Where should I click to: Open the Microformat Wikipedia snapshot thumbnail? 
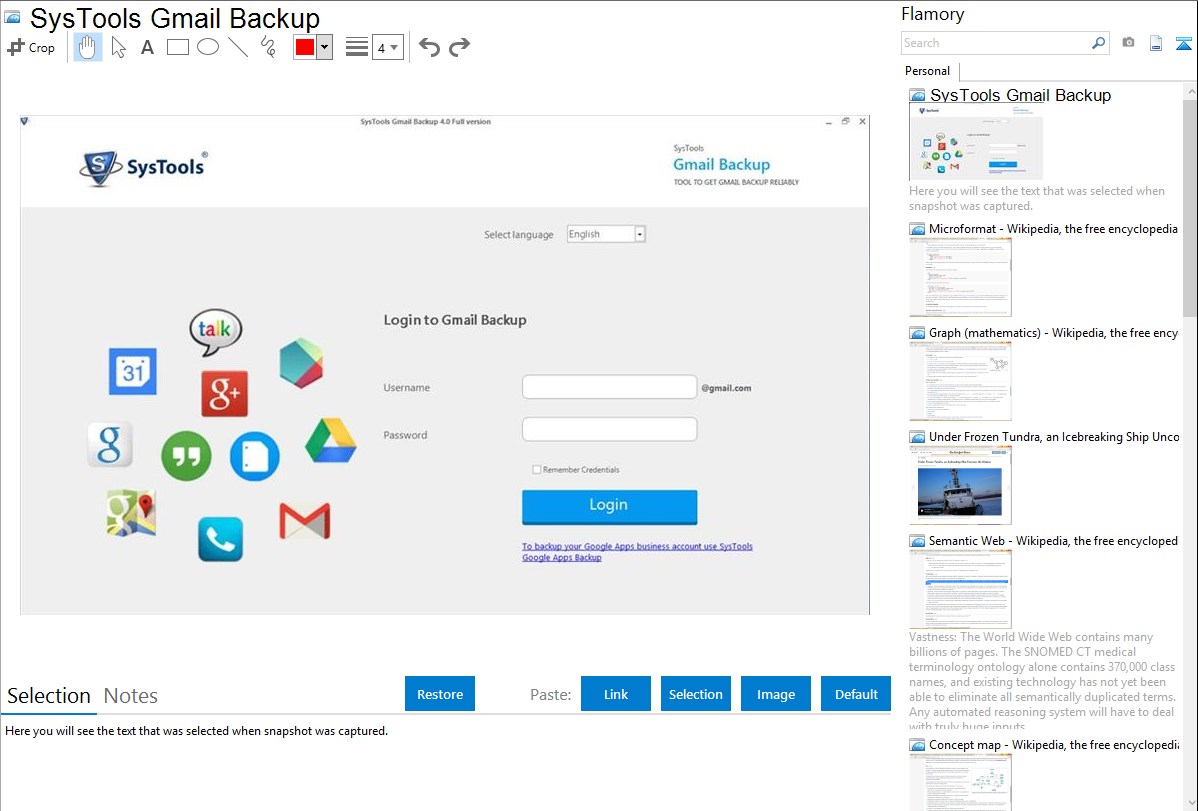(x=960, y=277)
